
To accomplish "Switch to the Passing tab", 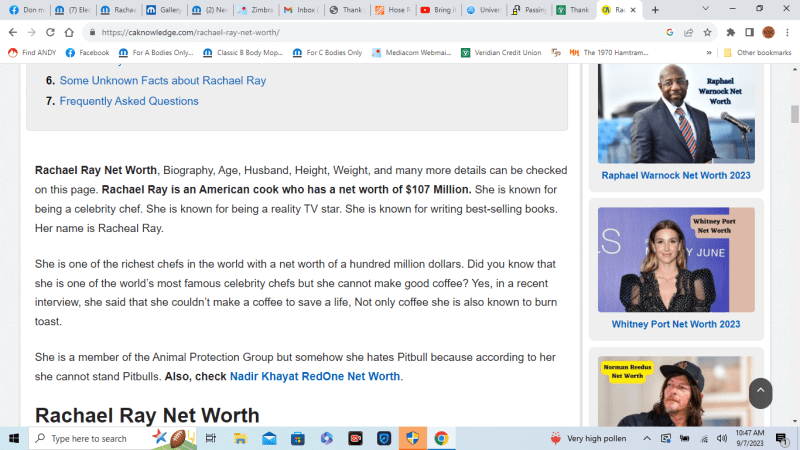I will point(530,10).
